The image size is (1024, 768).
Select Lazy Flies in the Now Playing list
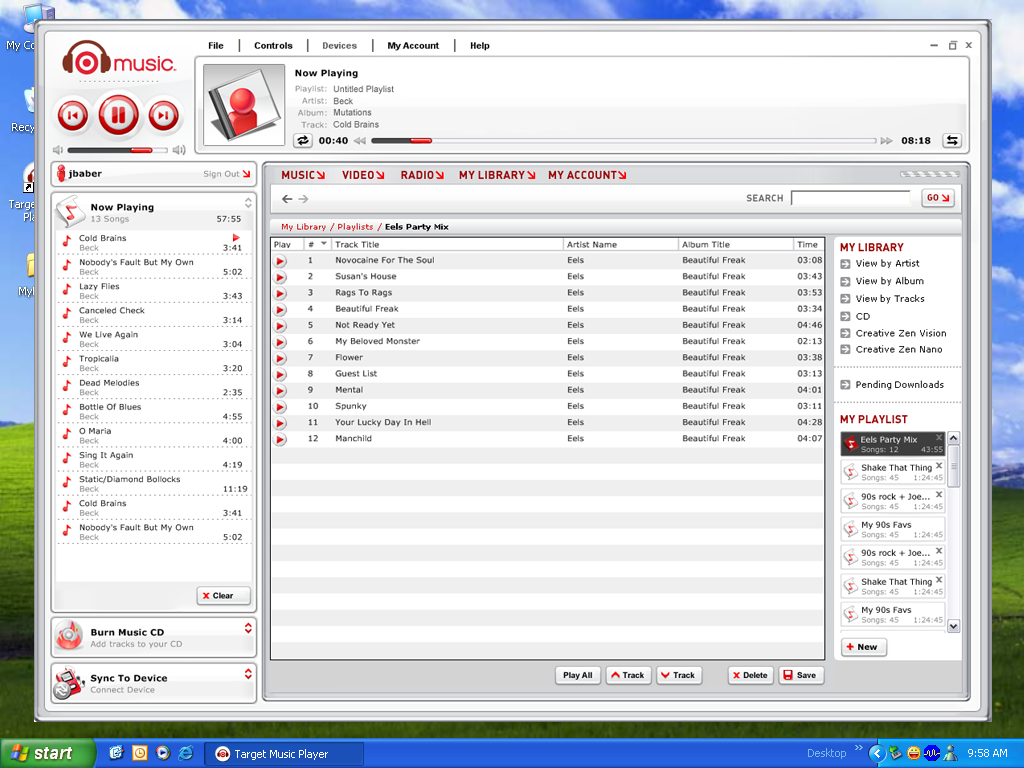tap(154, 291)
